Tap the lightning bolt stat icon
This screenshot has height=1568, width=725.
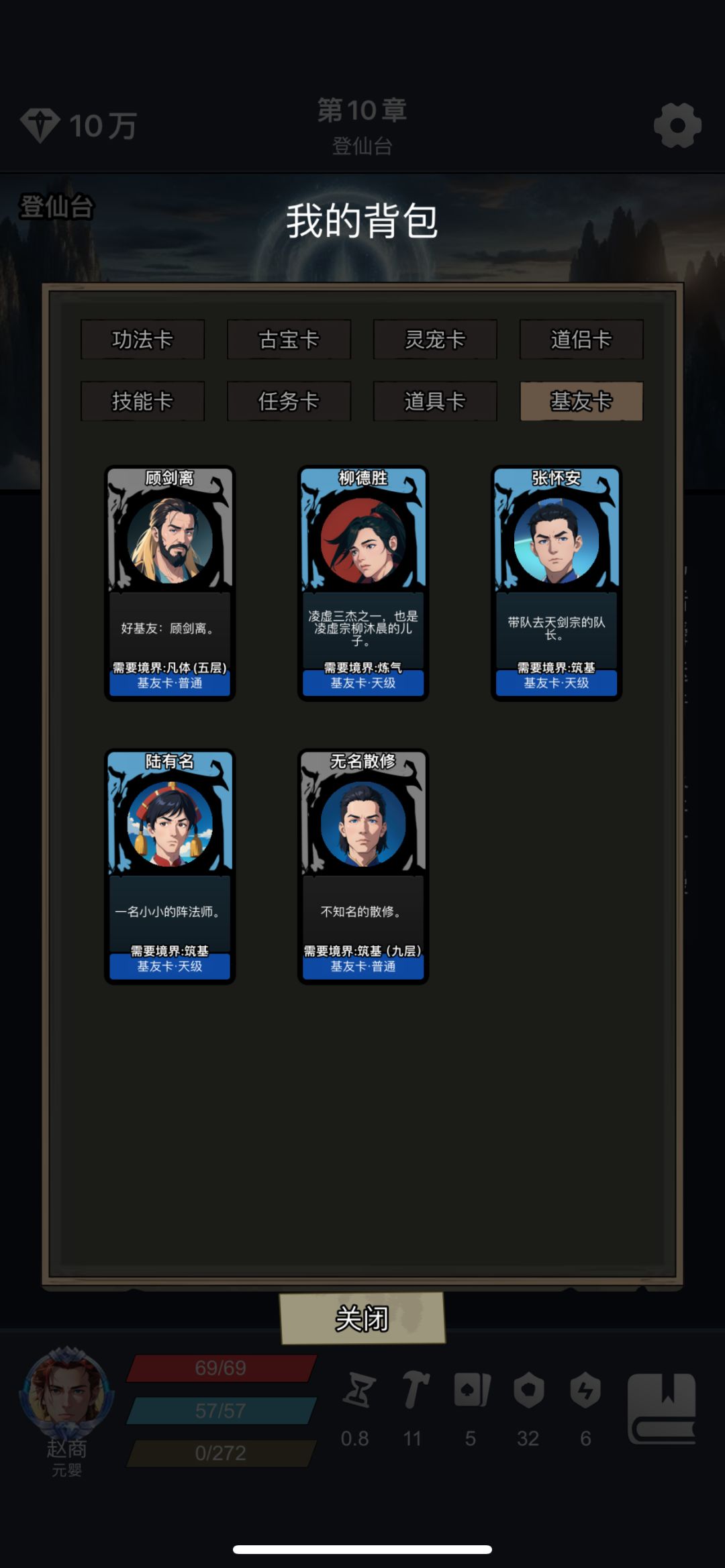coord(585,1390)
